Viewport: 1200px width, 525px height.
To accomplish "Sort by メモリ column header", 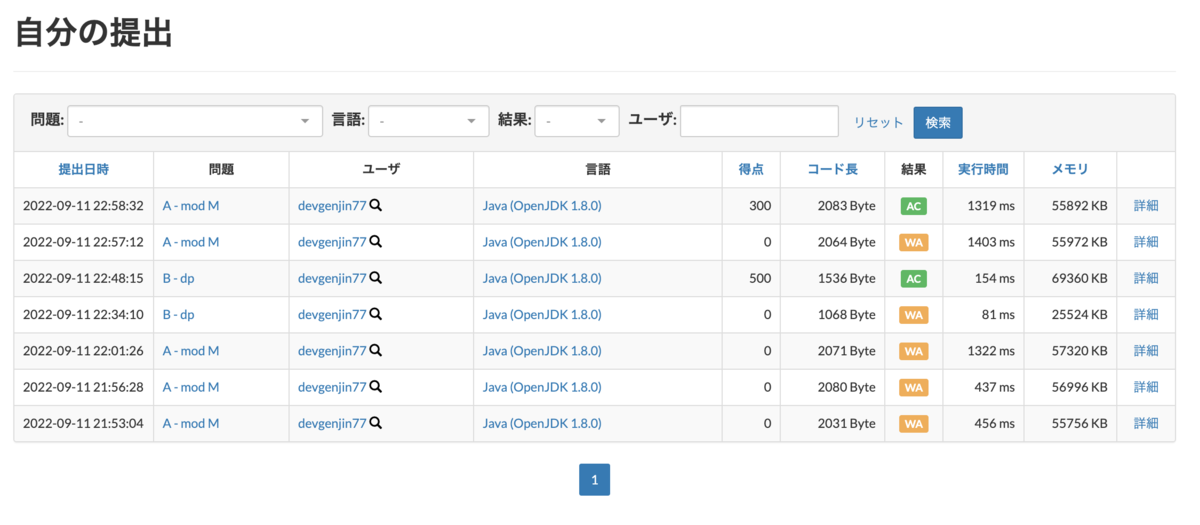I will coord(1070,170).
